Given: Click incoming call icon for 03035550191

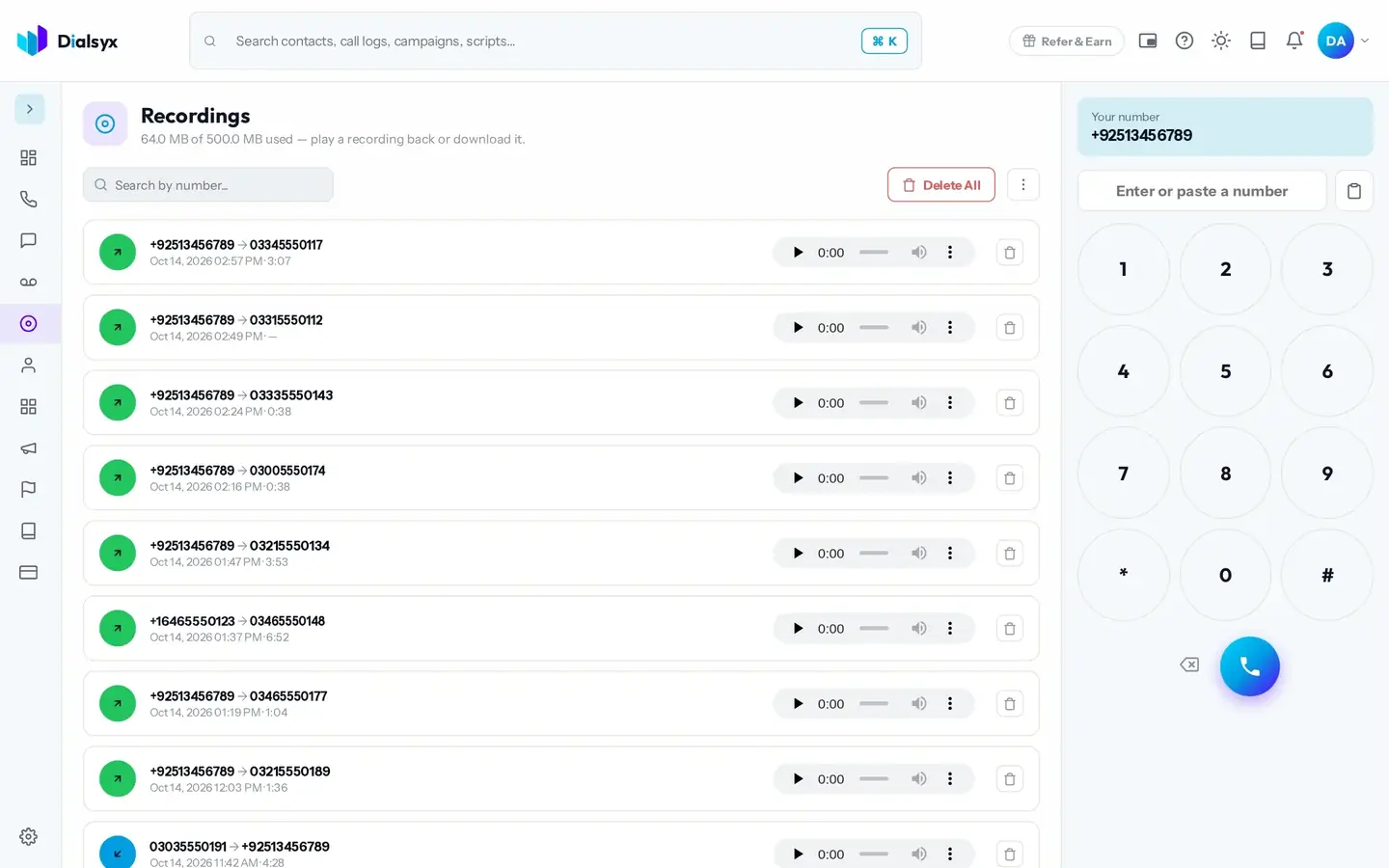Looking at the screenshot, I should click(118, 853).
